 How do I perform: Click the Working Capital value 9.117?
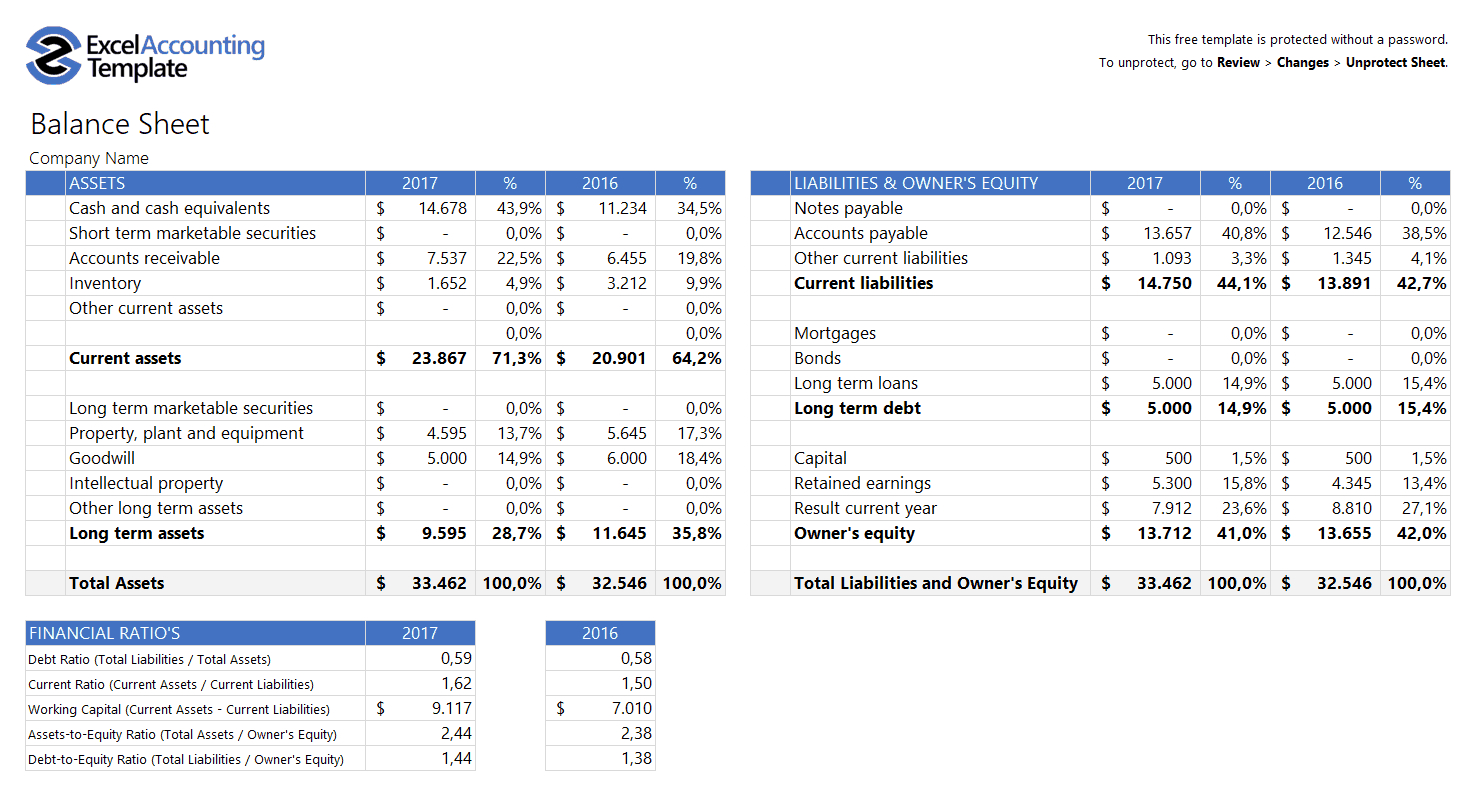[x=451, y=708]
